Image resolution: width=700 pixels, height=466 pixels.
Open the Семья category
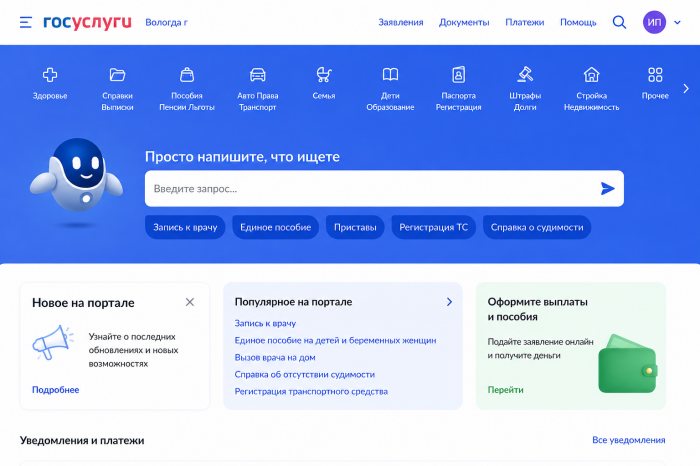tap(324, 83)
